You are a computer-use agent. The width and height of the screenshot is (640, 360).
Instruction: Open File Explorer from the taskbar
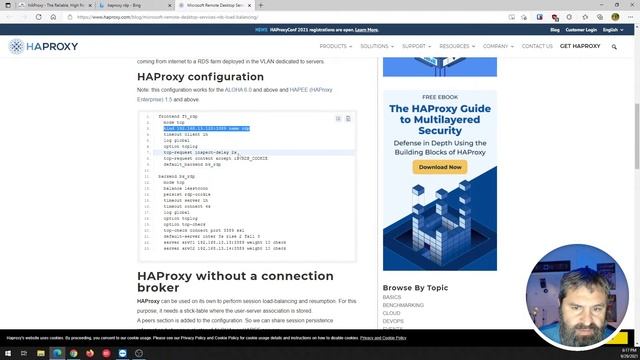[x=41, y=353]
